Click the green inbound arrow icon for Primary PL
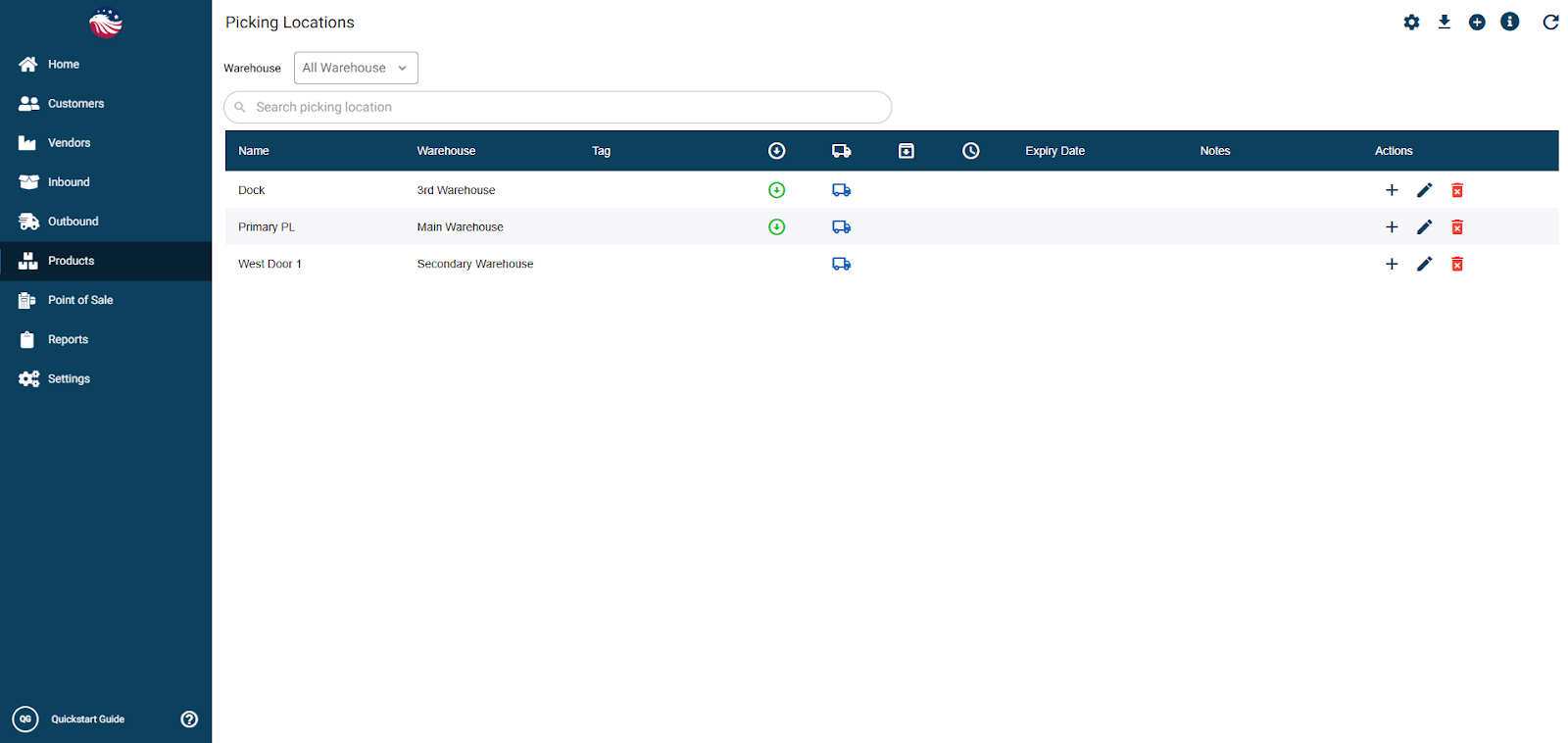 [777, 227]
